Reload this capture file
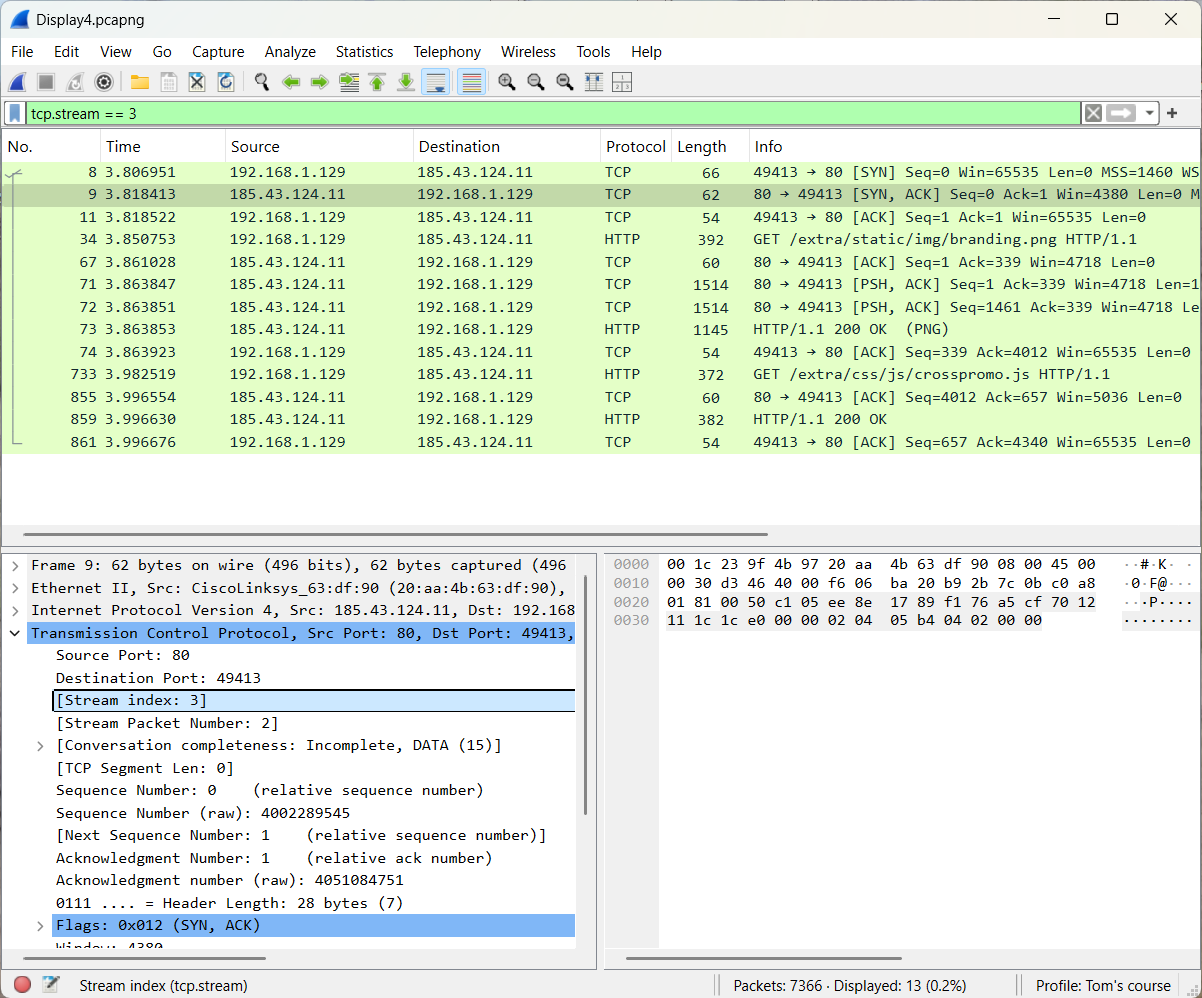This screenshot has height=998, width=1202. coord(226,82)
